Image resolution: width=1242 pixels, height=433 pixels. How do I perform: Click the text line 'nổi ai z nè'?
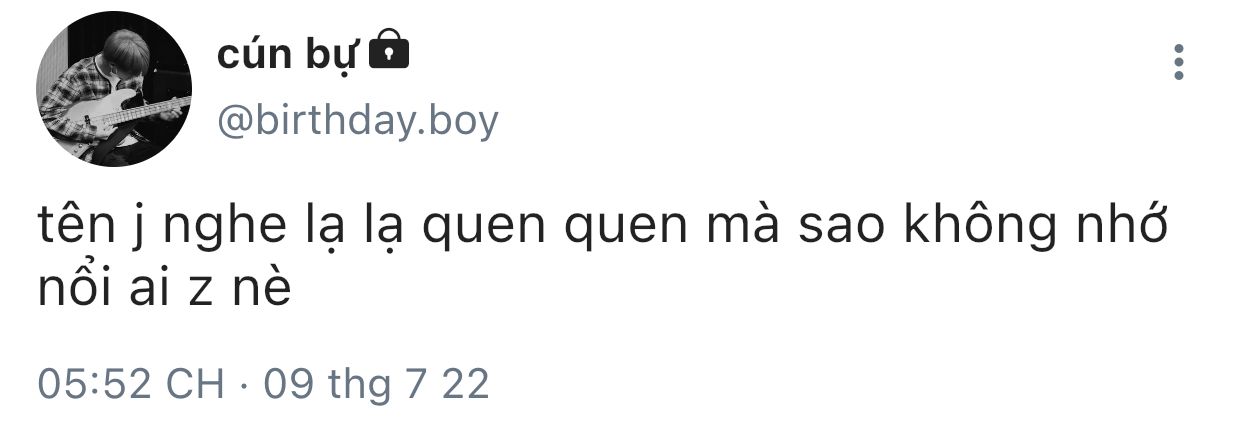click(x=164, y=289)
